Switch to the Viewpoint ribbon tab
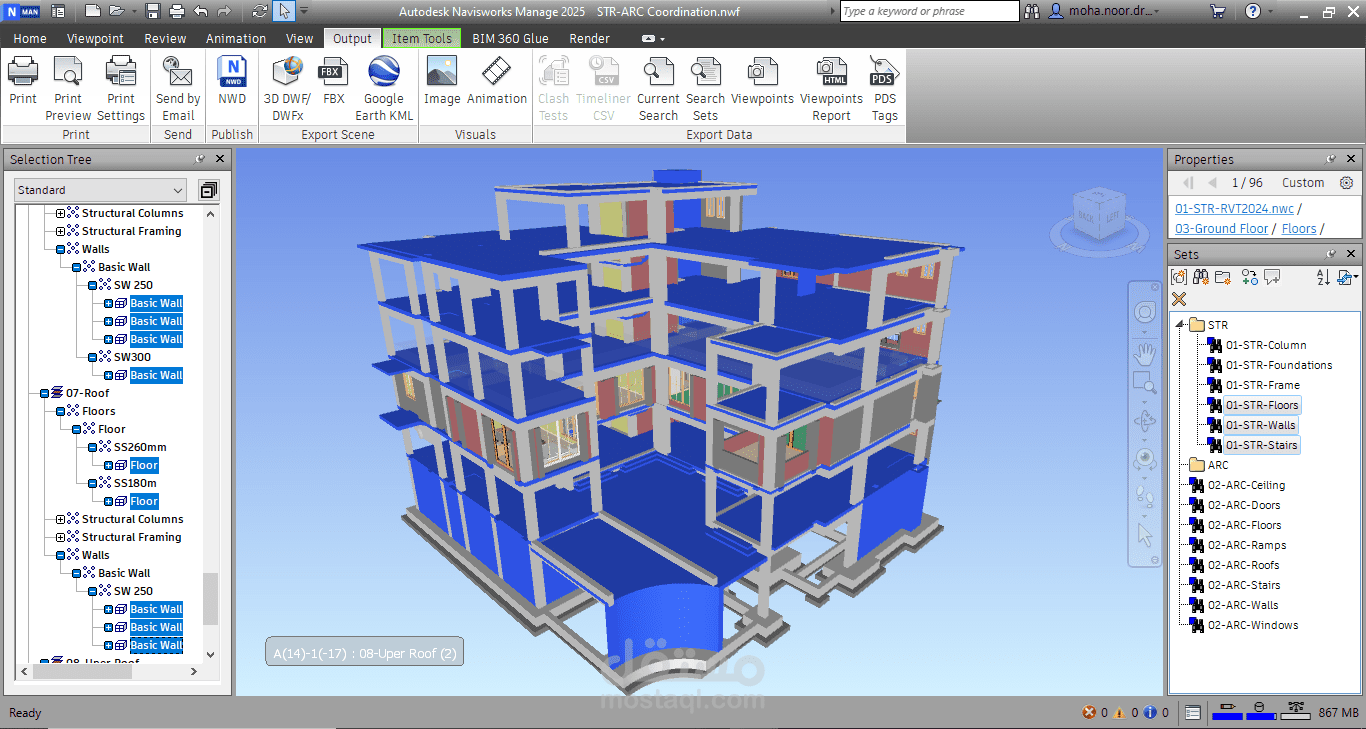Image resolution: width=1366 pixels, height=729 pixels. 96,38
